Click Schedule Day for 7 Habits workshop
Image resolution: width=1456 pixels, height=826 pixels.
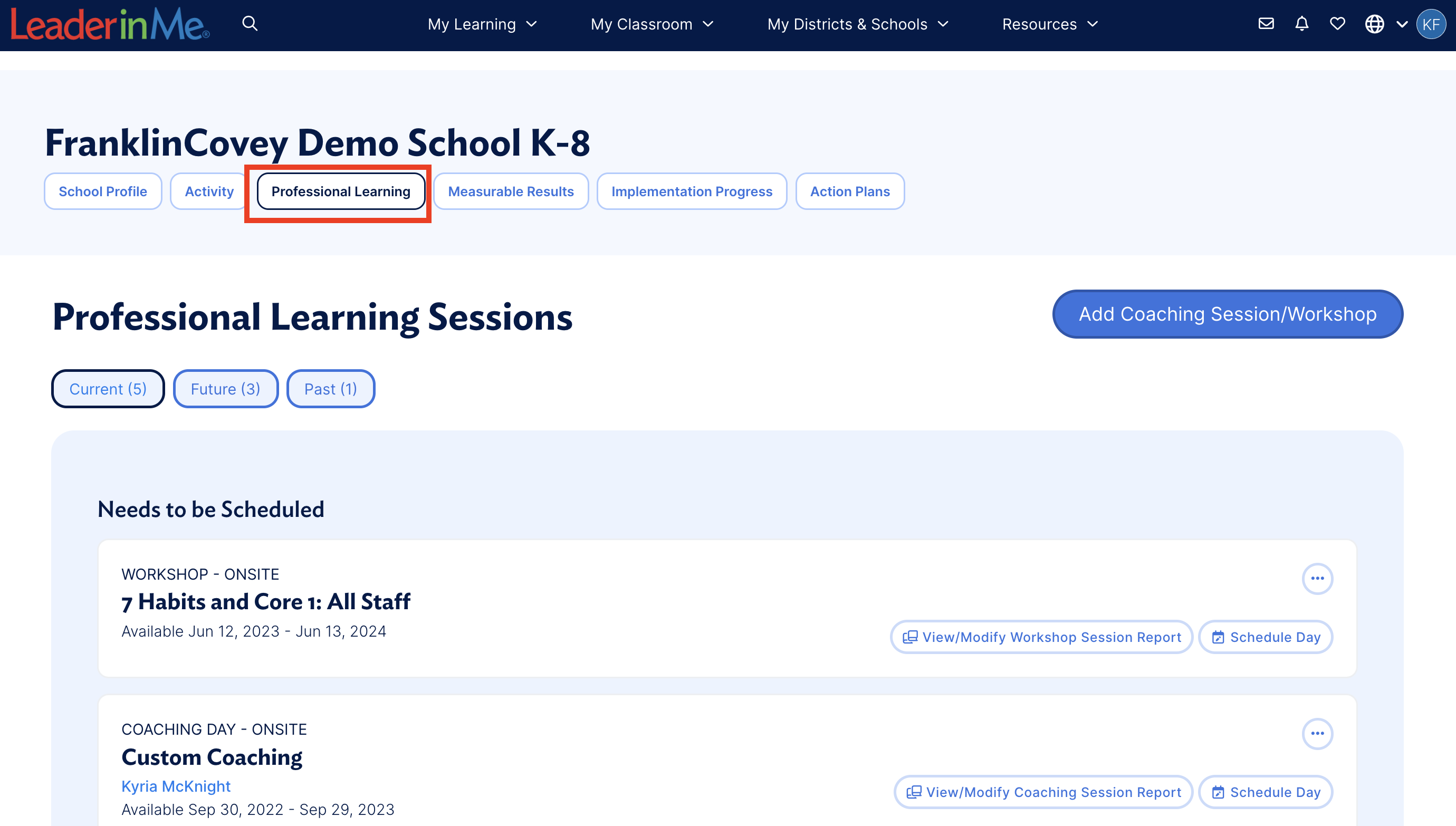pyautogui.click(x=1266, y=637)
